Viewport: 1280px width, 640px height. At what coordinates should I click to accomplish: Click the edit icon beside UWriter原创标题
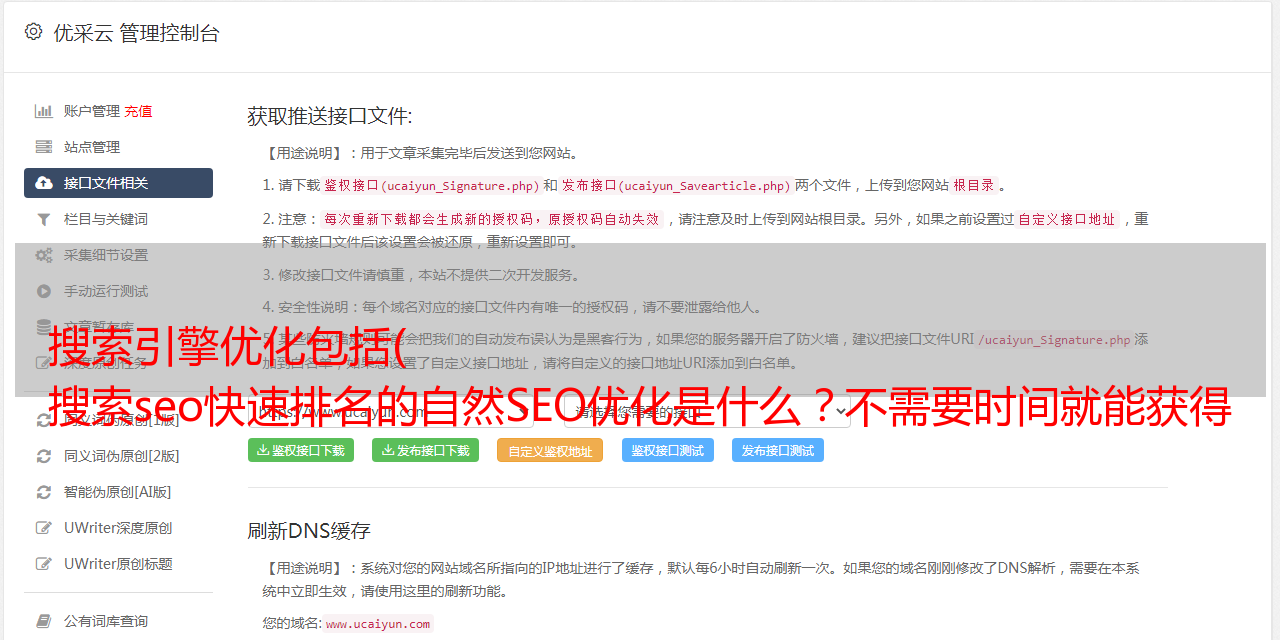44,564
